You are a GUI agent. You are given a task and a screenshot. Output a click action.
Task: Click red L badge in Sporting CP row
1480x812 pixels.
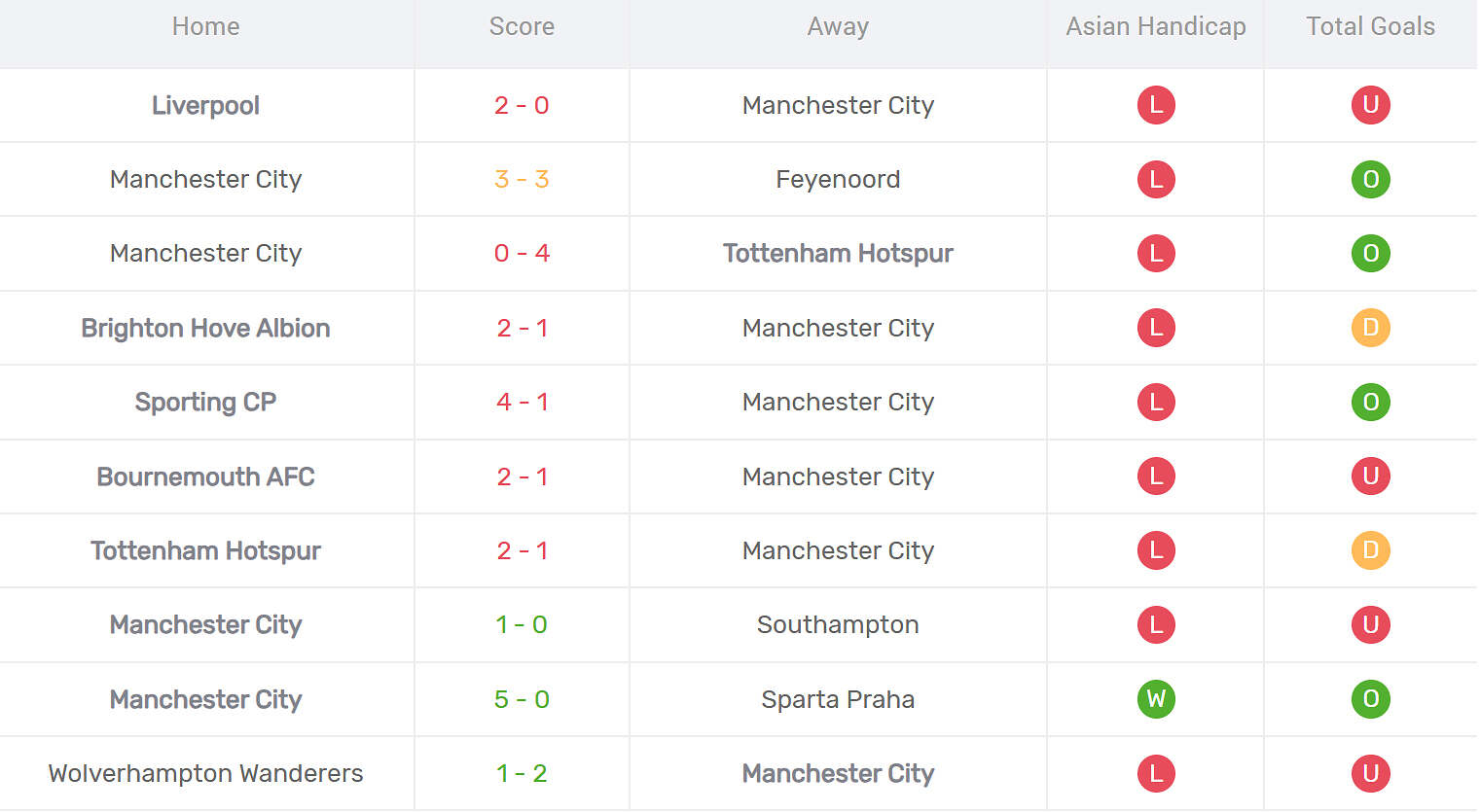(1156, 402)
